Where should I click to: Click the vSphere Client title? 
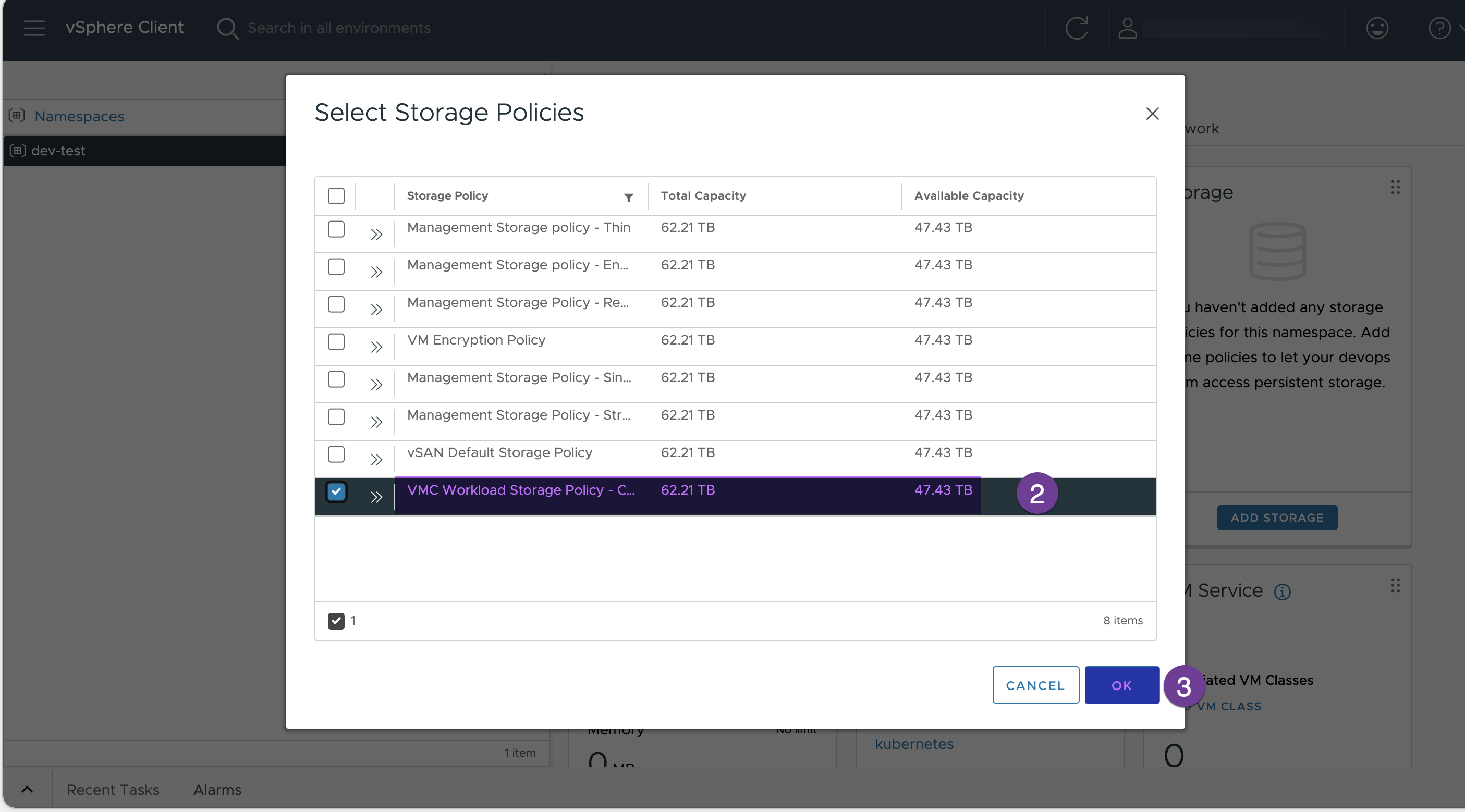pyautogui.click(x=125, y=27)
